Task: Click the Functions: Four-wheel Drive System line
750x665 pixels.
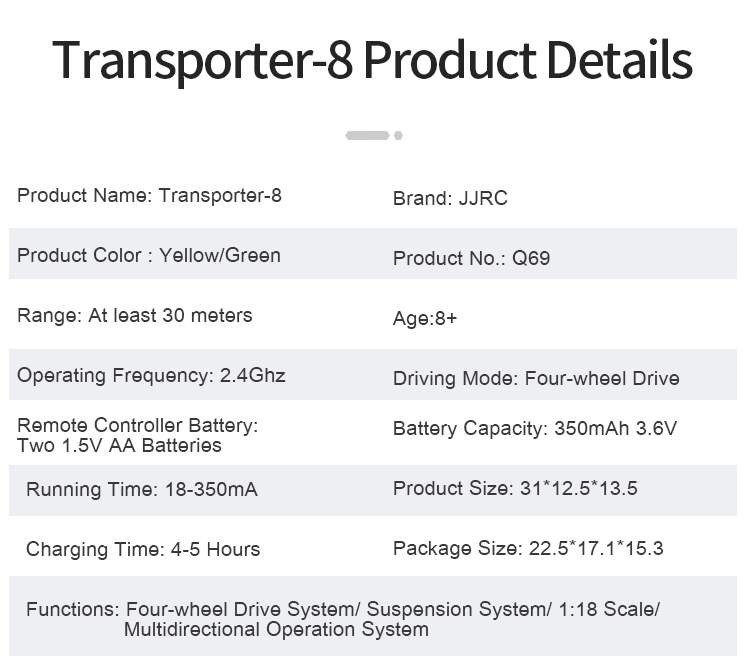Action: 343,610
